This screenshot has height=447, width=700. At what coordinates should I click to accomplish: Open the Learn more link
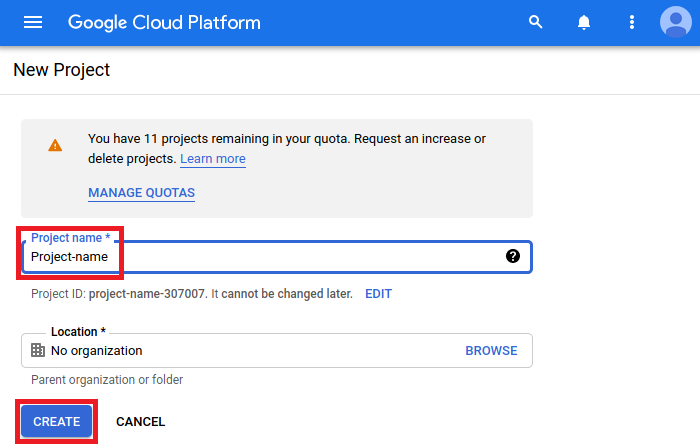[x=212, y=159]
